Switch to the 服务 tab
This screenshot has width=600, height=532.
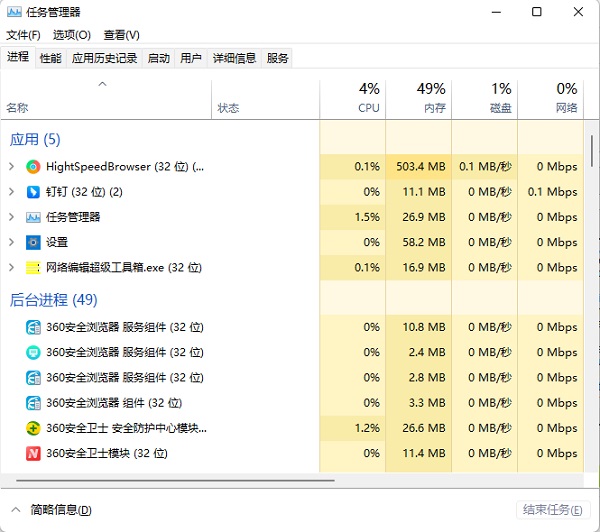[277, 58]
